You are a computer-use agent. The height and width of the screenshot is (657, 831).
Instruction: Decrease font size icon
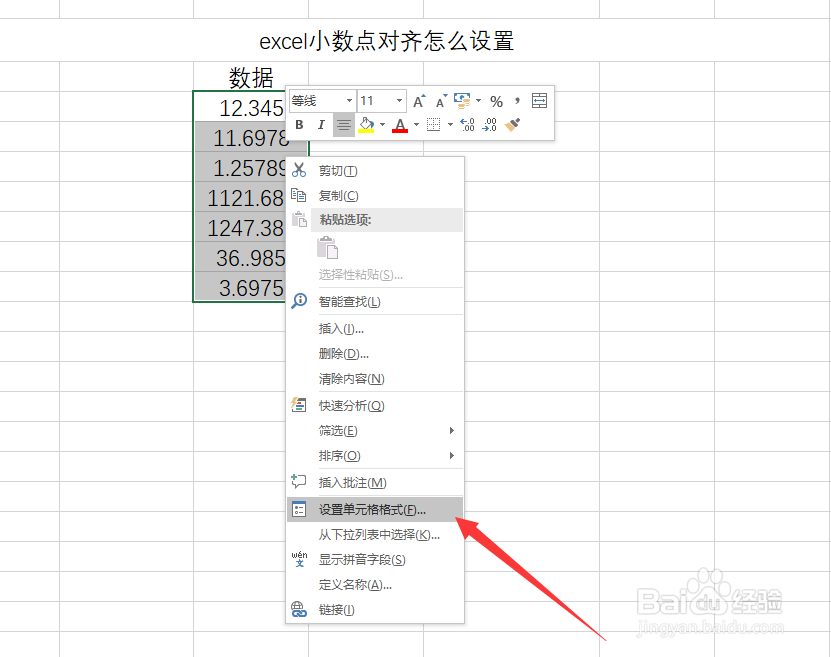441,101
